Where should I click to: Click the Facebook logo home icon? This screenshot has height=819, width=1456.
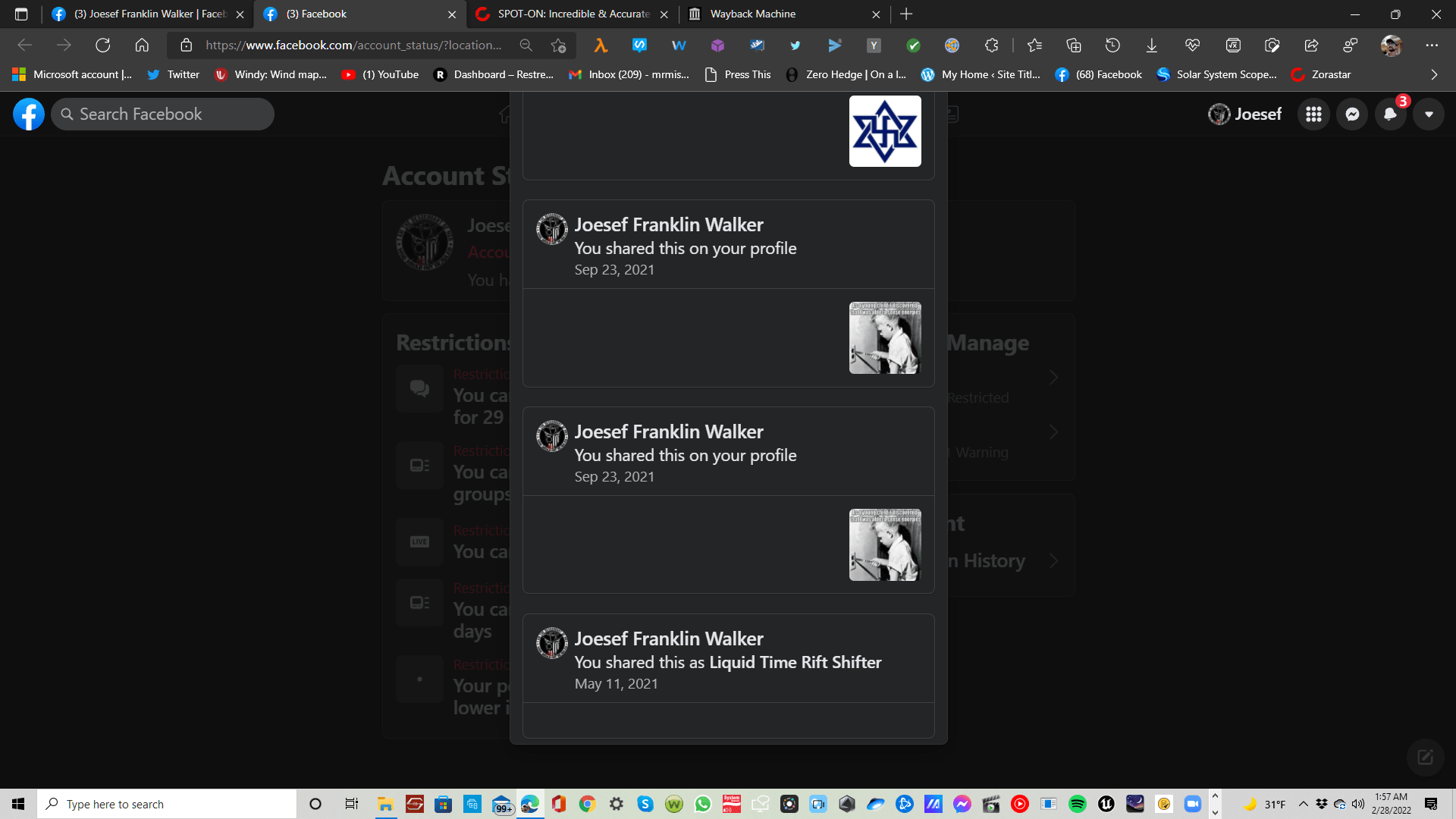(x=29, y=115)
